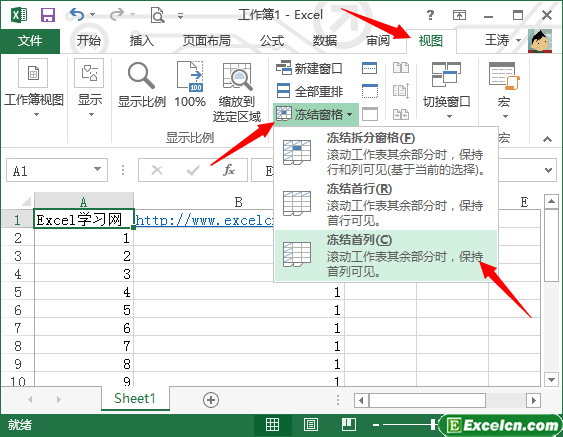Image resolution: width=563 pixels, height=437 pixels.
Task: Click Reset Window Position icon
Action: coord(401,114)
